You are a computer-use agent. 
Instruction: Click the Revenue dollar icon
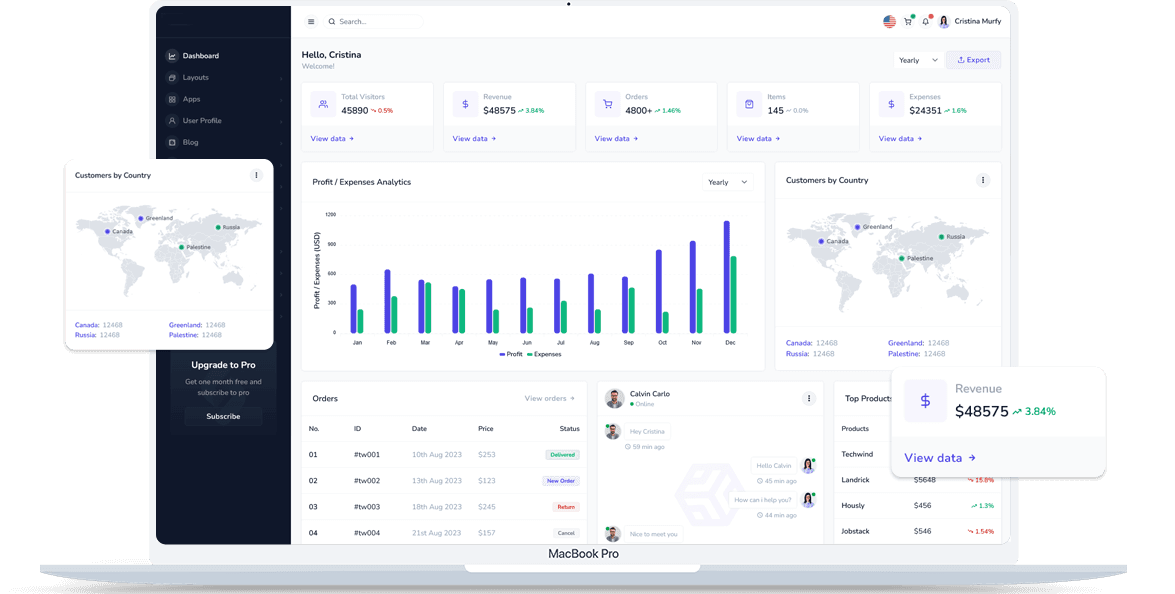464,103
